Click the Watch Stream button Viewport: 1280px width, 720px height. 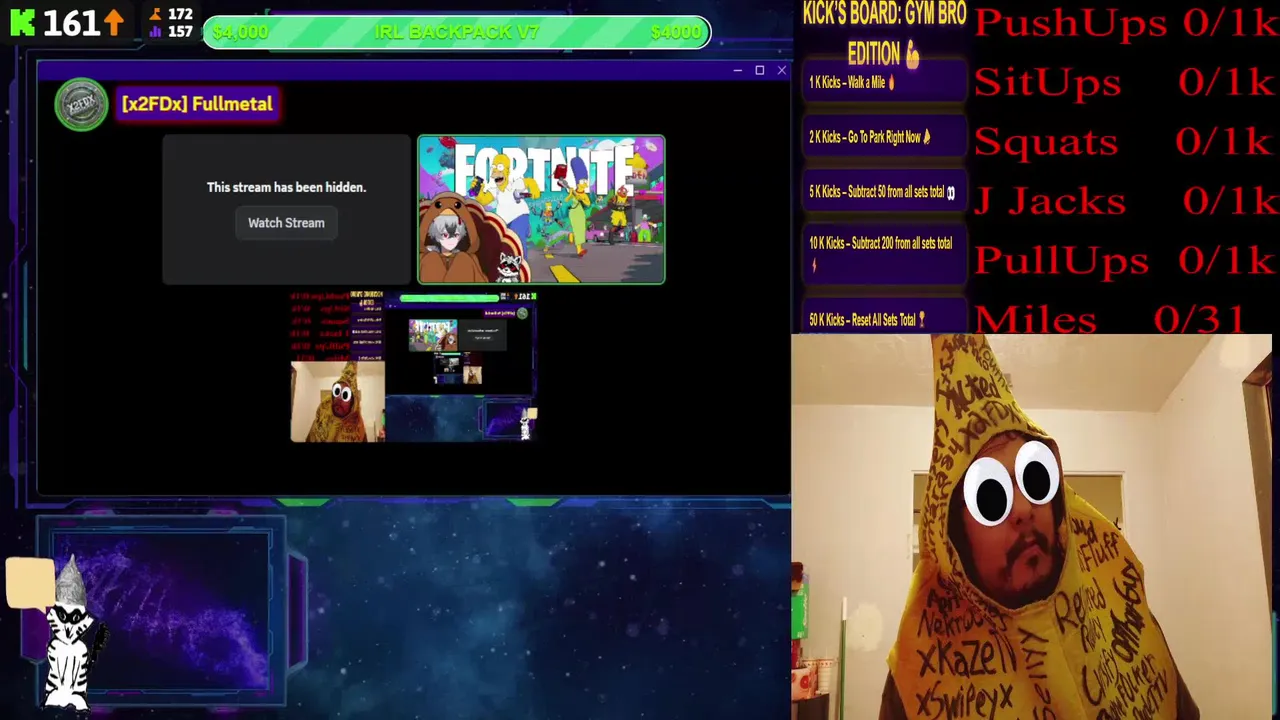[x=286, y=223]
